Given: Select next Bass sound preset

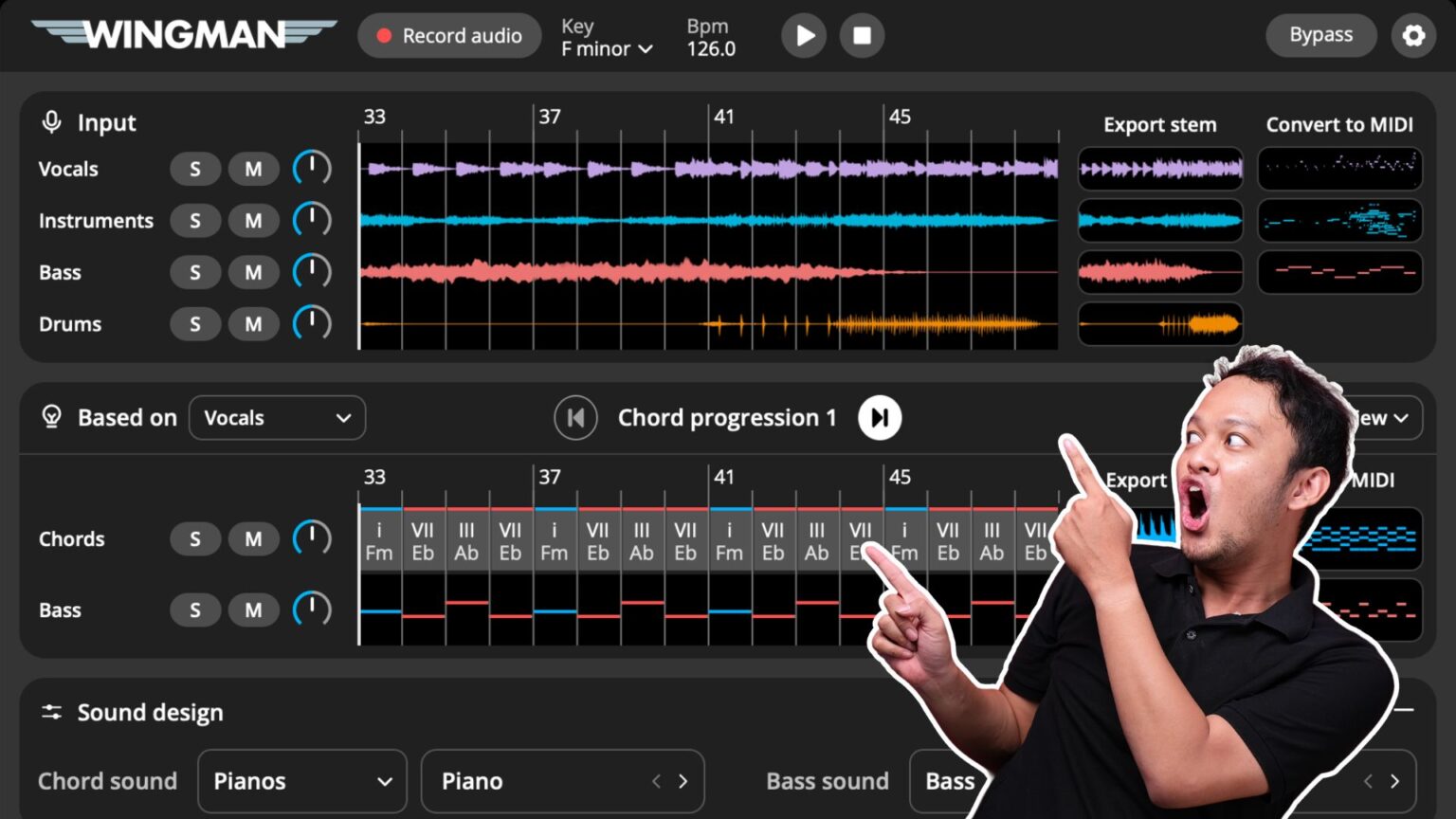Looking at the screenshot, I should (x=1394, y=781).
